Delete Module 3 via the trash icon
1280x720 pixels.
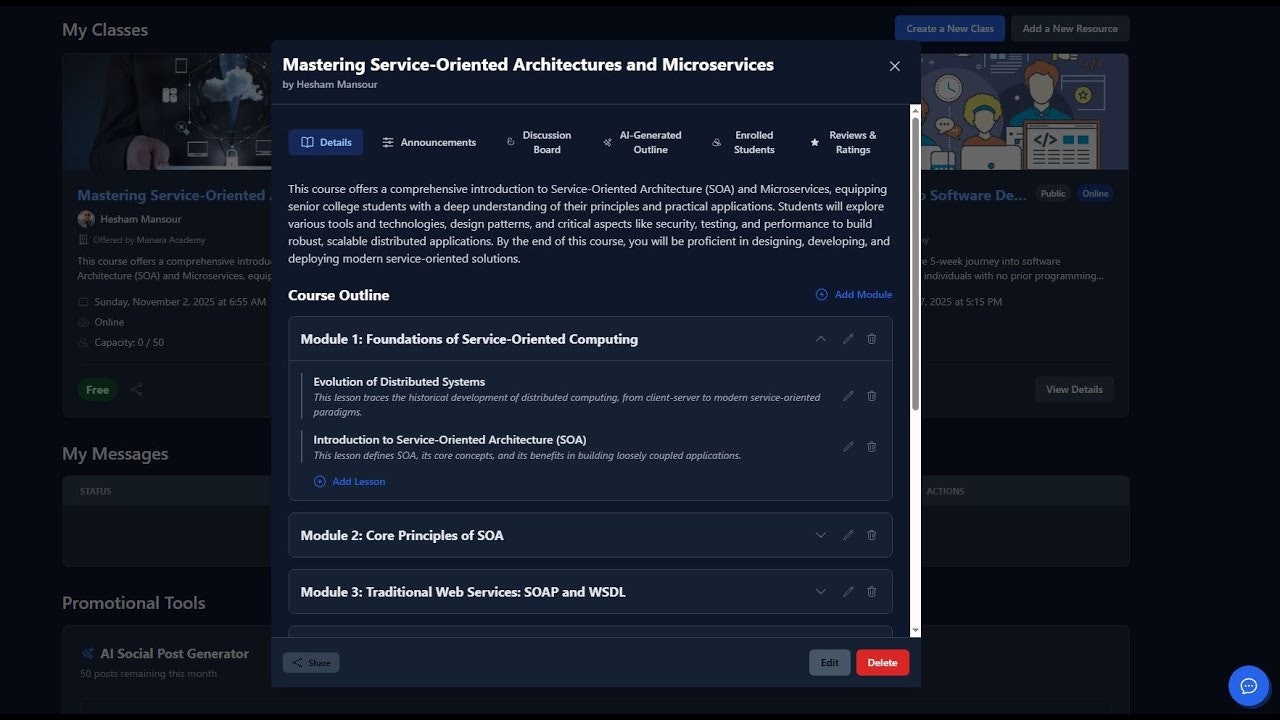point(871,592)
